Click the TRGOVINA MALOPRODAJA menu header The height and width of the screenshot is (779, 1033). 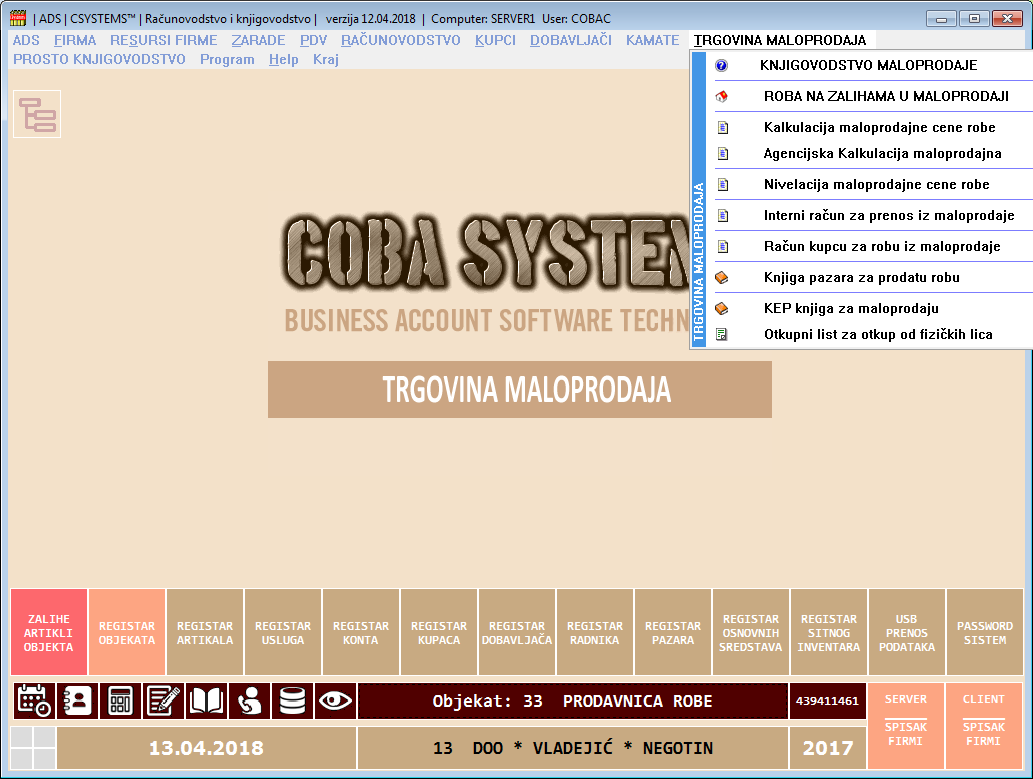point(780,40)
